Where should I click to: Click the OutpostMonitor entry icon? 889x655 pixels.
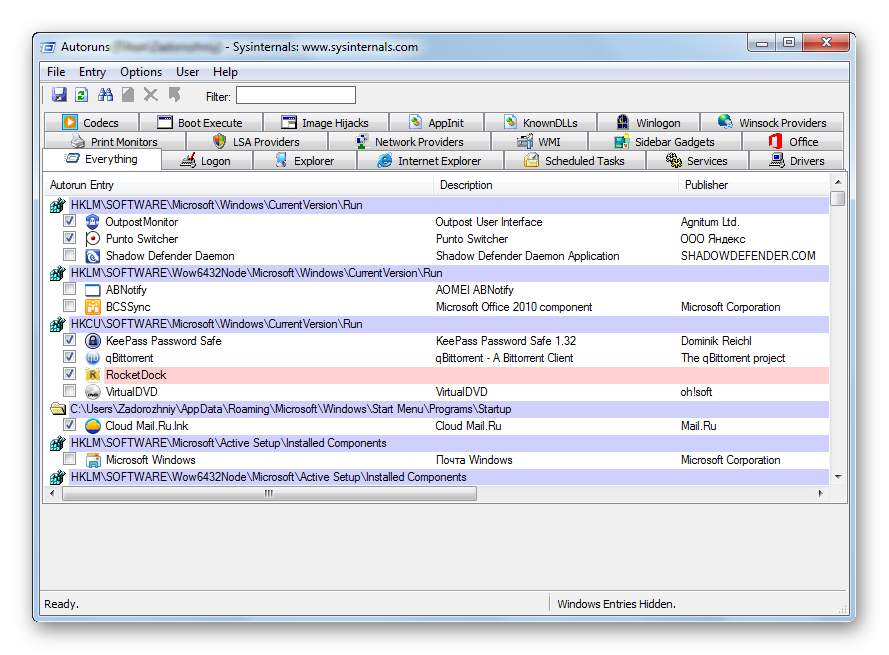point(92,222)
